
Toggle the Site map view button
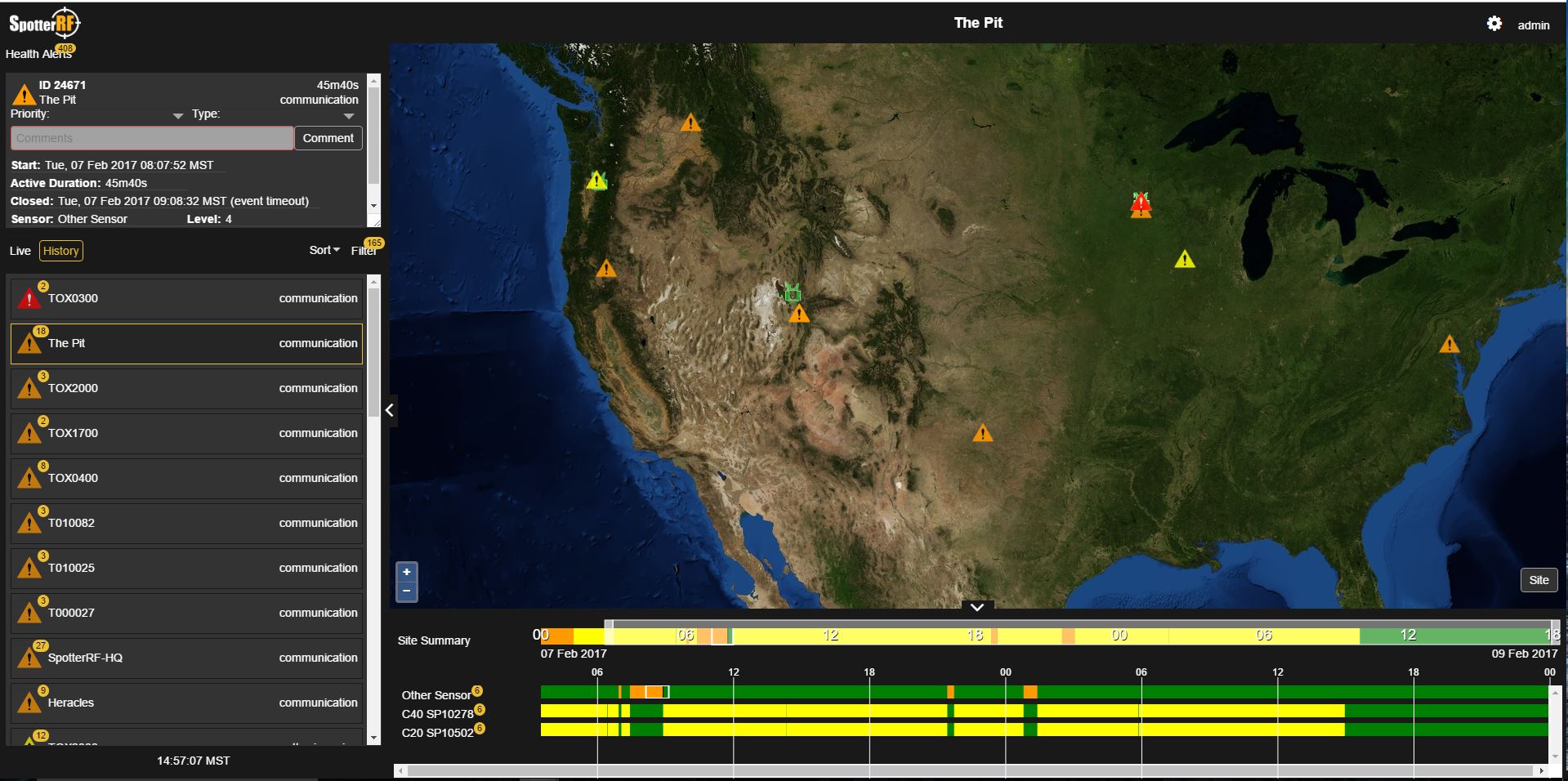tap(1538, 580)
